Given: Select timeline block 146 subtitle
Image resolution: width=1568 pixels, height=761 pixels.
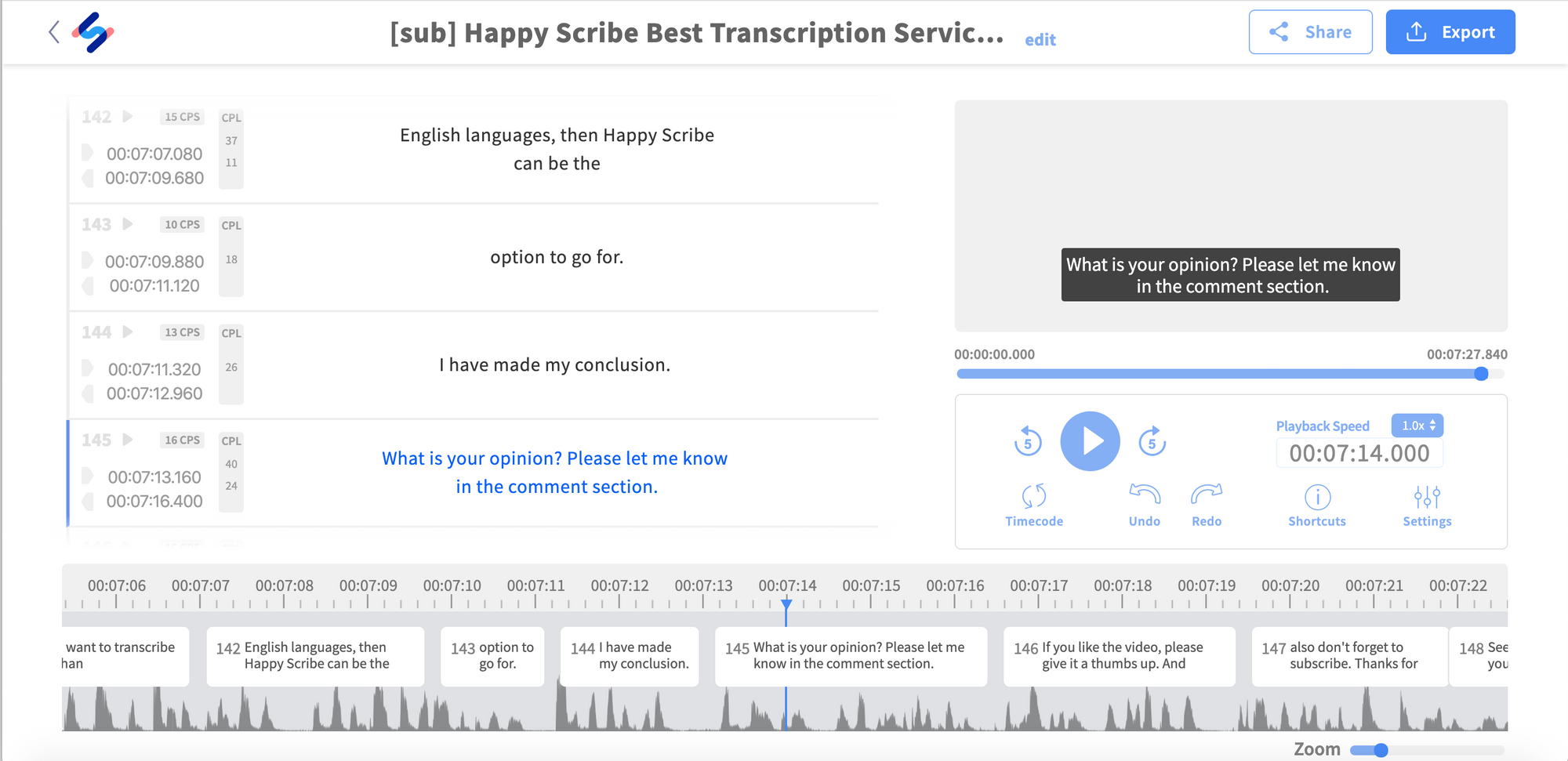Looking at the screenshot, I should 1119,656.
